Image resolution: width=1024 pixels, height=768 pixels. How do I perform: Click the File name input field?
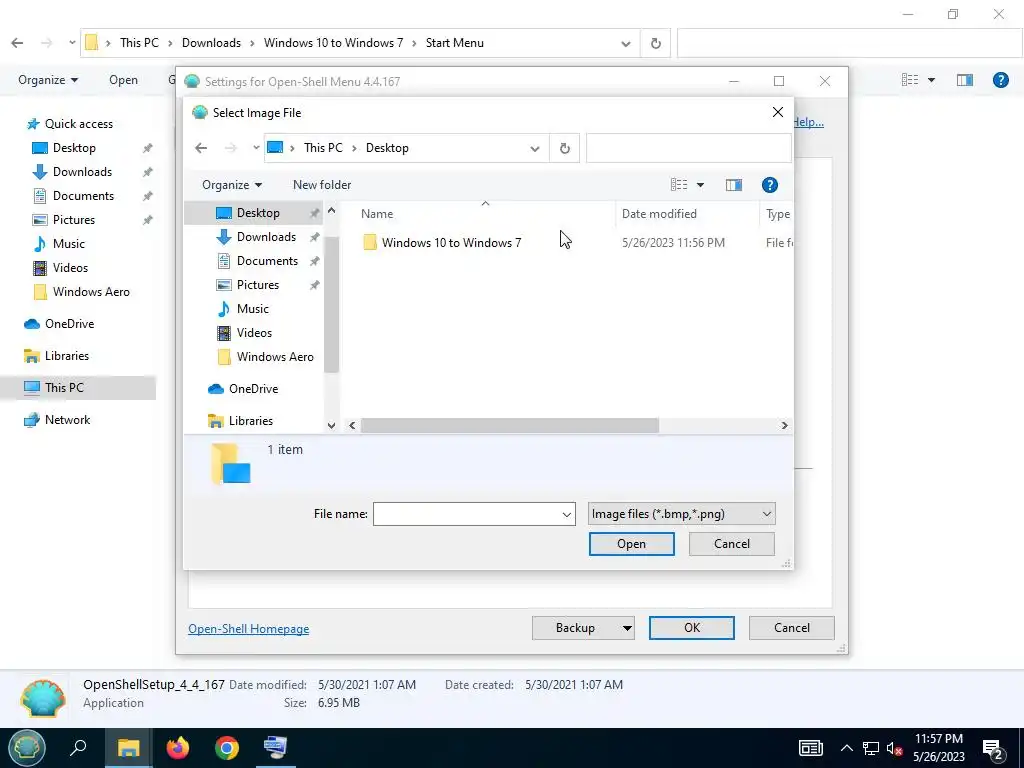click(466, 514)
